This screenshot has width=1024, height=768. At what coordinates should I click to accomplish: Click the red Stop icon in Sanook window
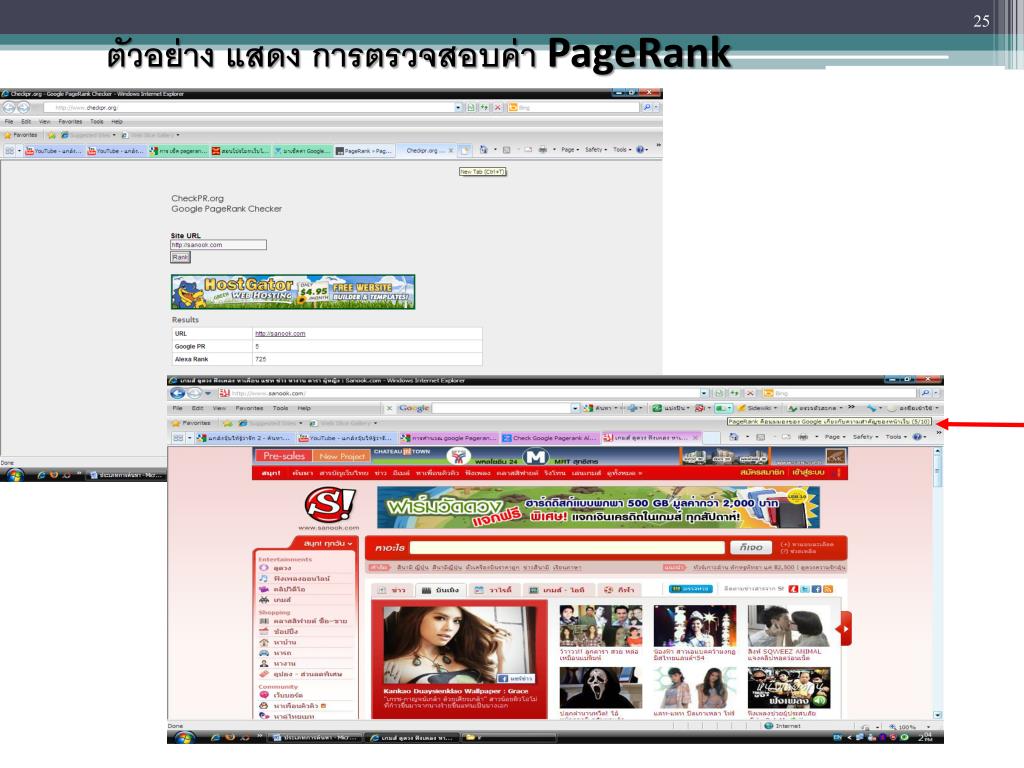[x=750, y=394]
